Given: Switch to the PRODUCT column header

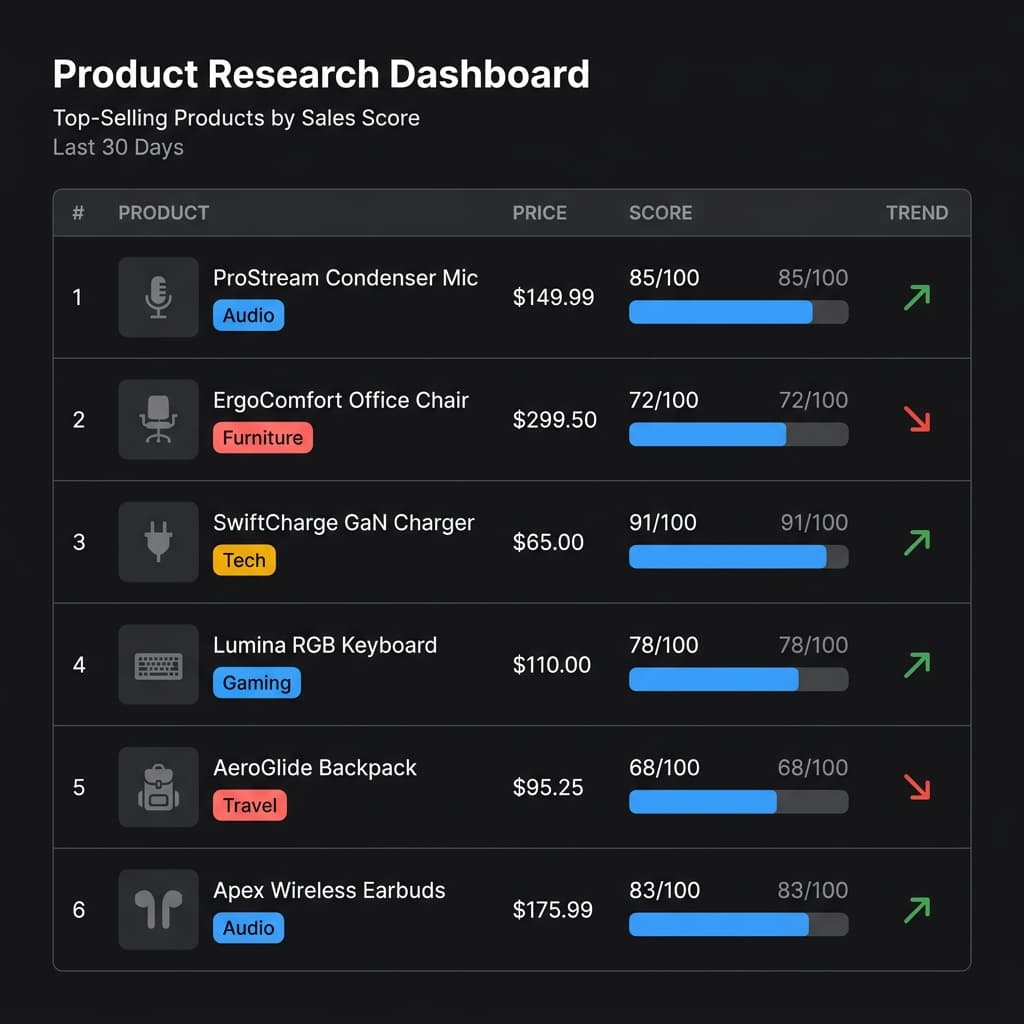Looking at the screenshot, I should click(163, 213).
